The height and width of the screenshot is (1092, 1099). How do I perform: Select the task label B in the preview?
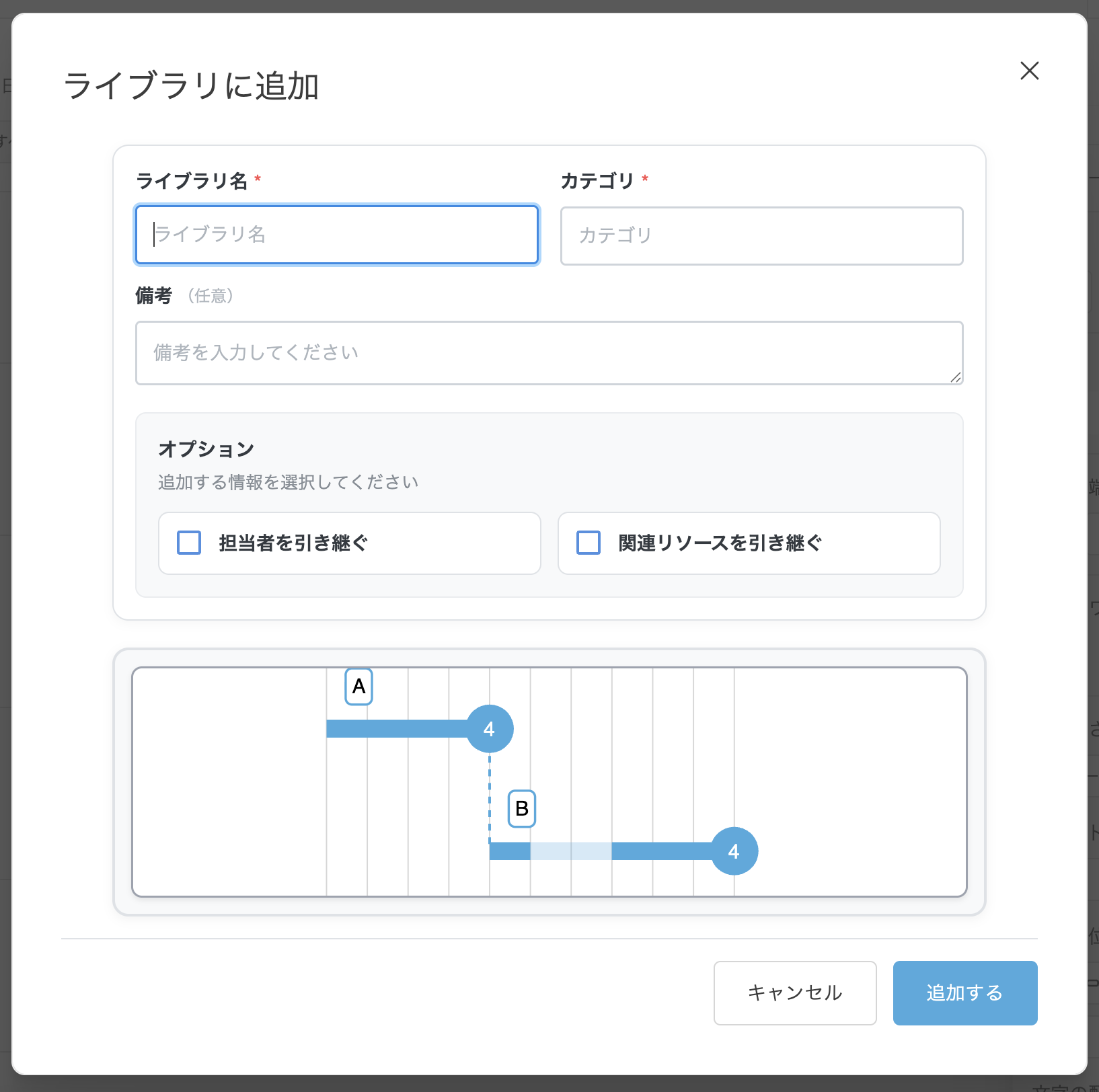click(521, 808)
